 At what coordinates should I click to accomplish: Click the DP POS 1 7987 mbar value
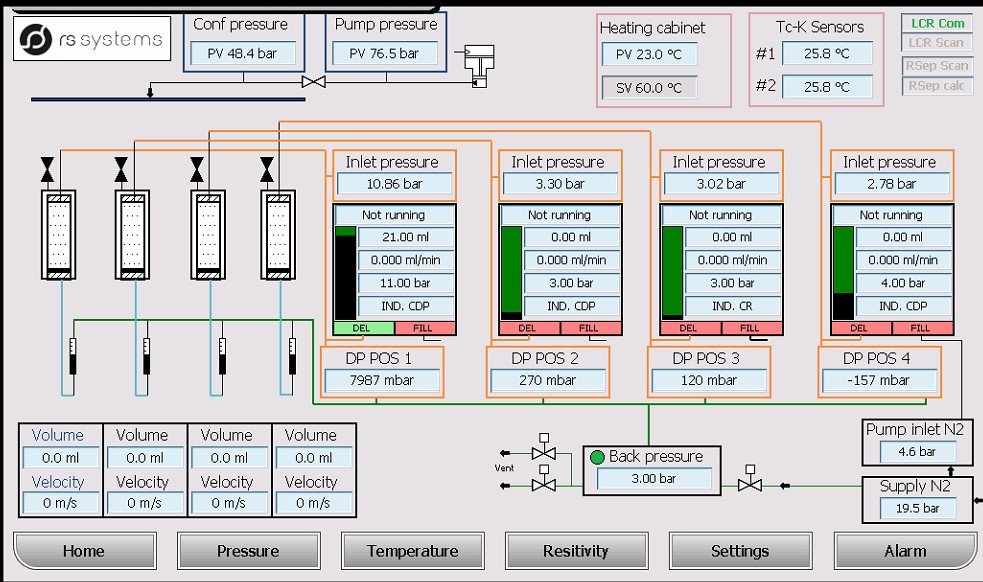pyautogui.click(x=382, y=380)
